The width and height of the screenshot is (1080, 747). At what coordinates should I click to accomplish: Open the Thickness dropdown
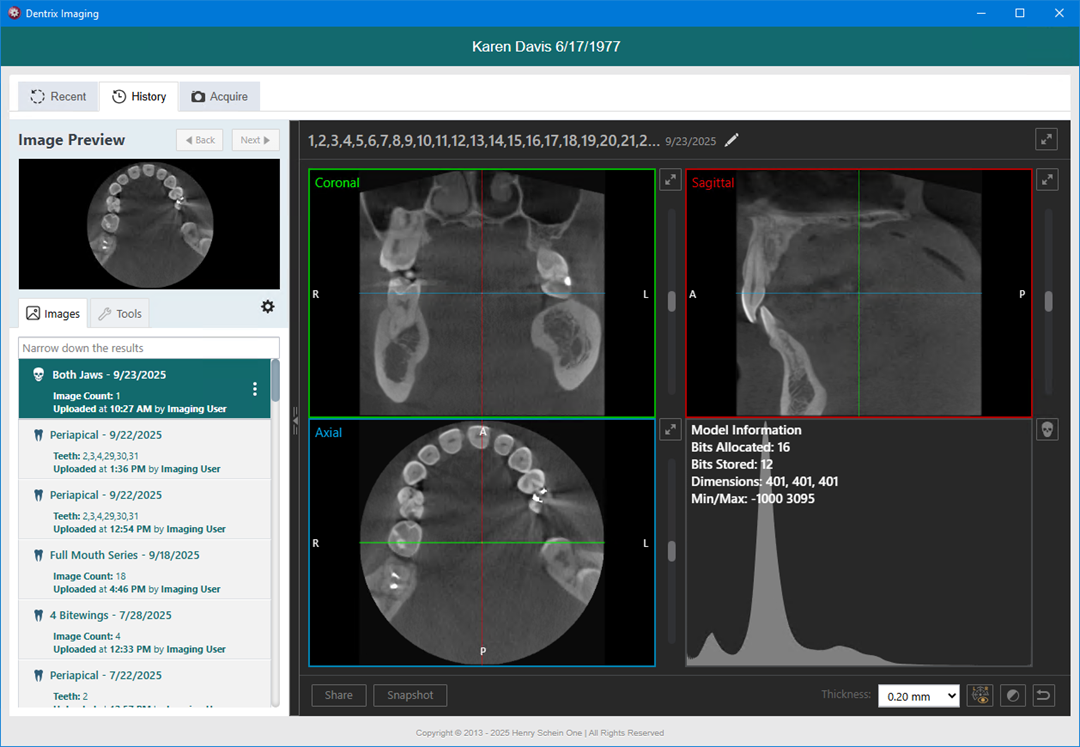pyautogui.click(x=918, y=695)
